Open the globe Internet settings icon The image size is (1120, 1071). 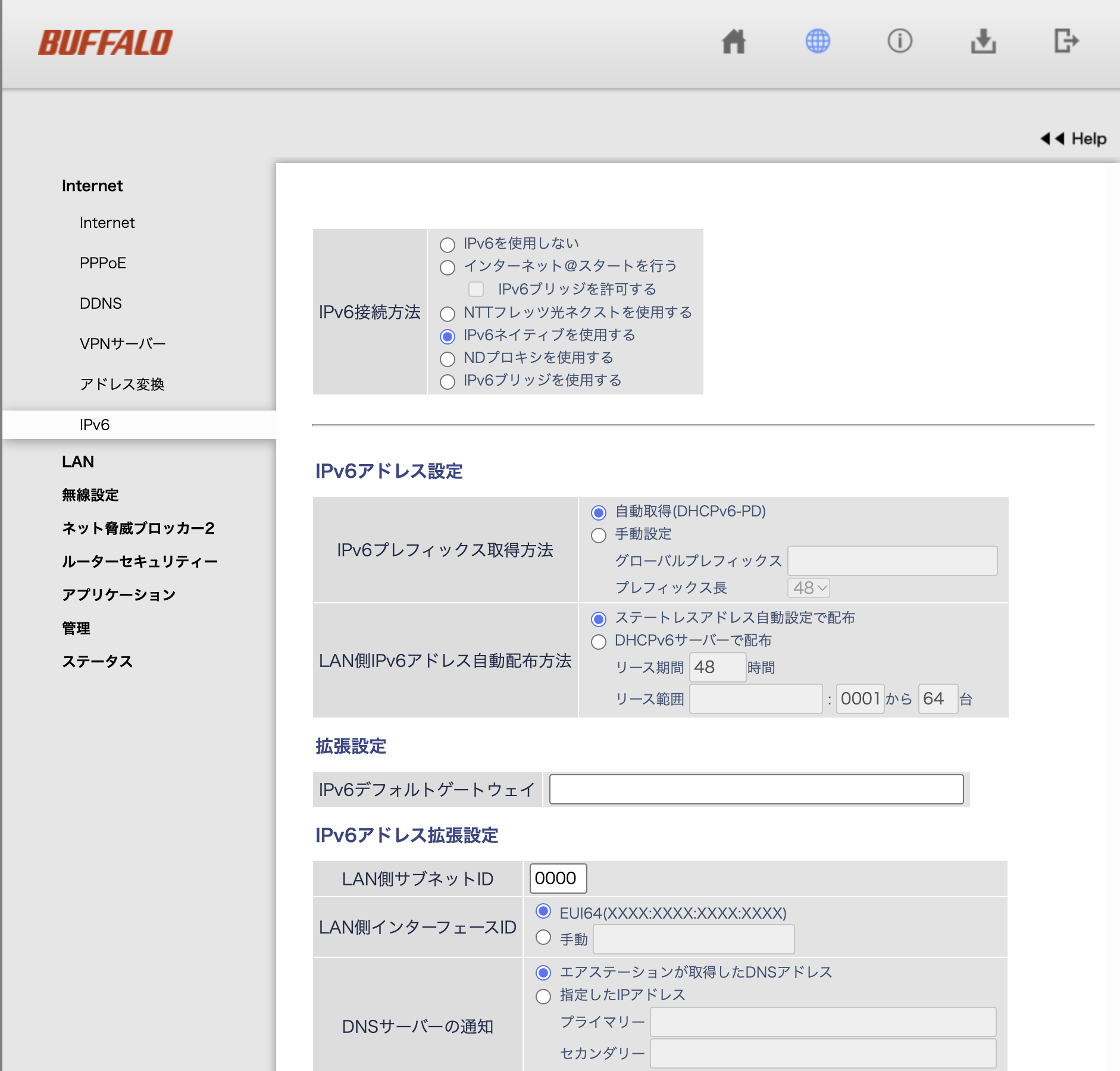[x=818, y=42]
